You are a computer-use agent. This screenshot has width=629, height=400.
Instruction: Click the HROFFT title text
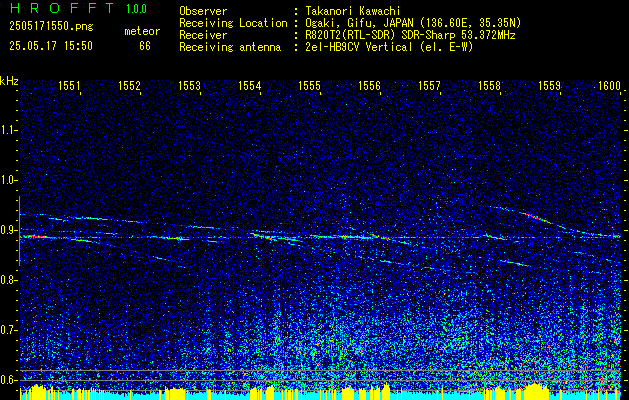(x=62, y=8)
